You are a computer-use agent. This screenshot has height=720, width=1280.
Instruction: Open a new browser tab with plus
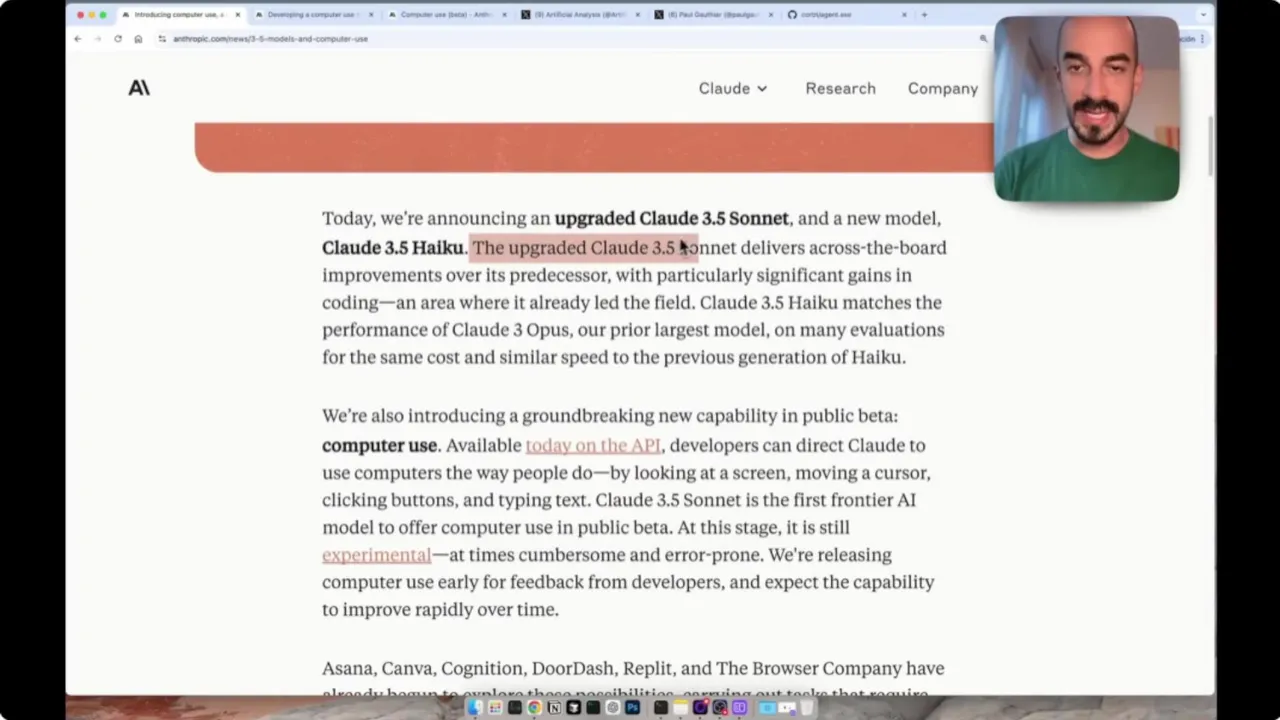pyautogui.click(x=924, y=15)
